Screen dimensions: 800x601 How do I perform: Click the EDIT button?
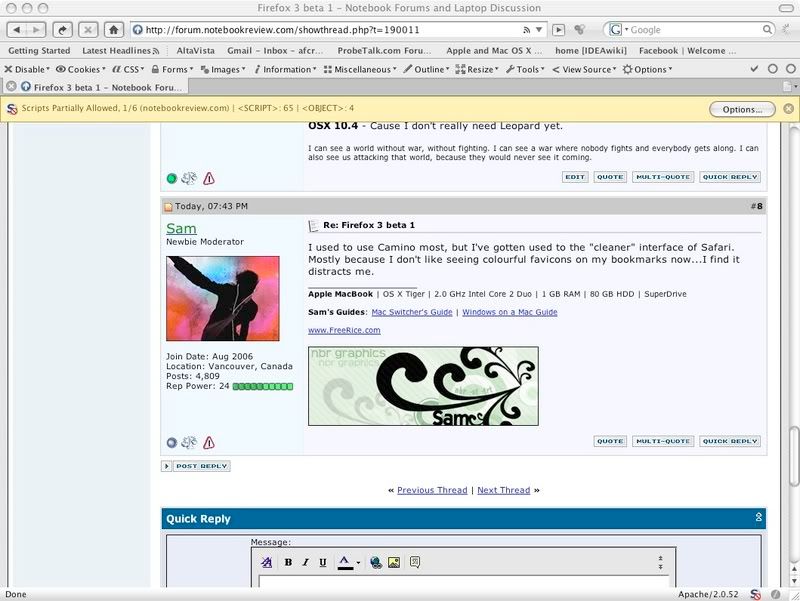click(x=575, y=177)
